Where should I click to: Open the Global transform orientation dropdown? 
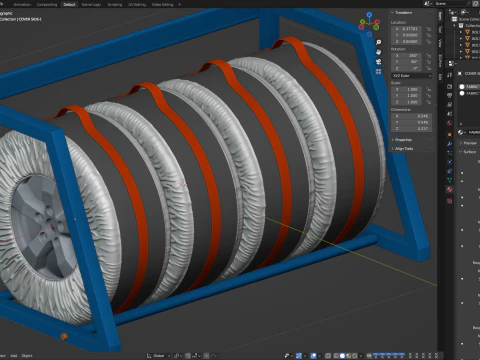[x=158, y=356]
